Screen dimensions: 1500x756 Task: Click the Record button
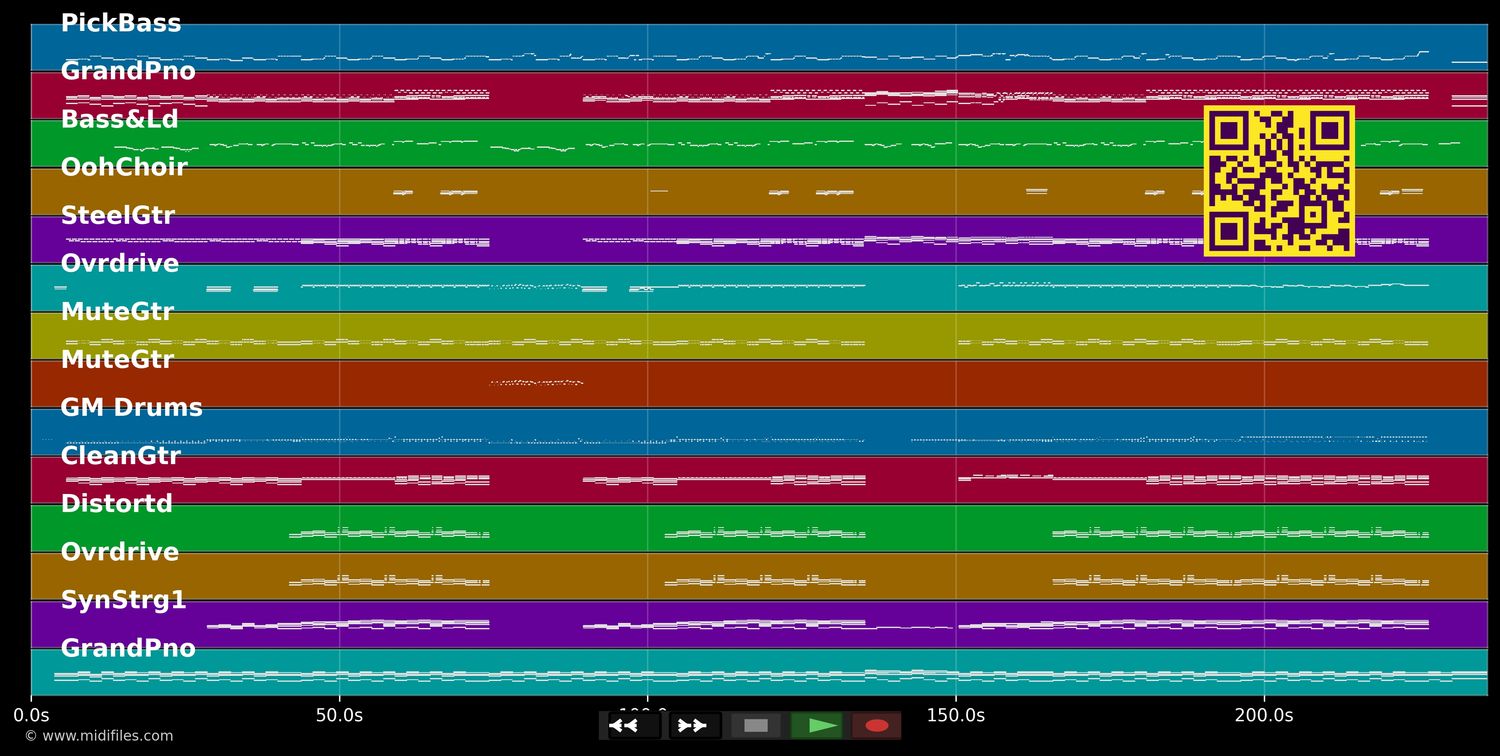click(877, 725)
